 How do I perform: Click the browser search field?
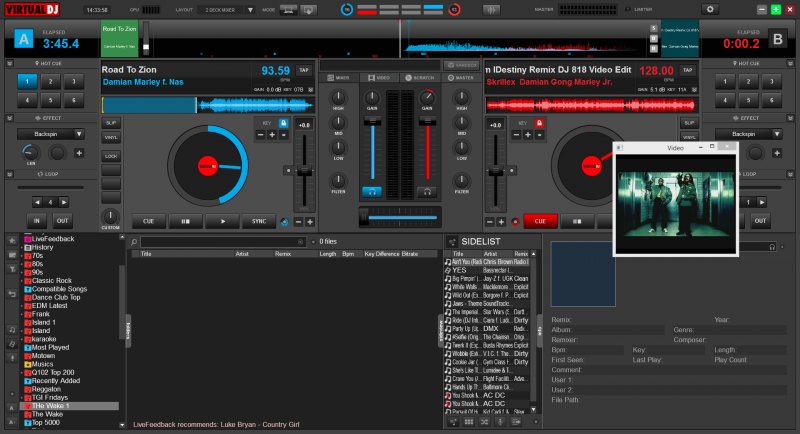point(223,242)
